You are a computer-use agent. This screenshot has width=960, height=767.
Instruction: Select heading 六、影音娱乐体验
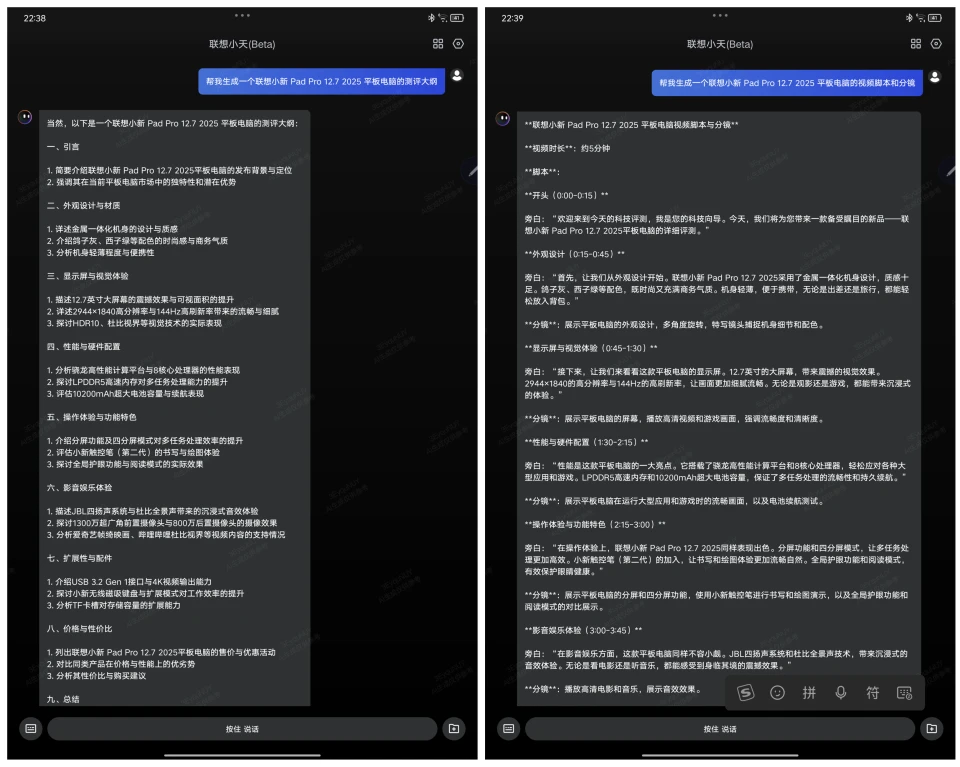click(x=80, y=487)
